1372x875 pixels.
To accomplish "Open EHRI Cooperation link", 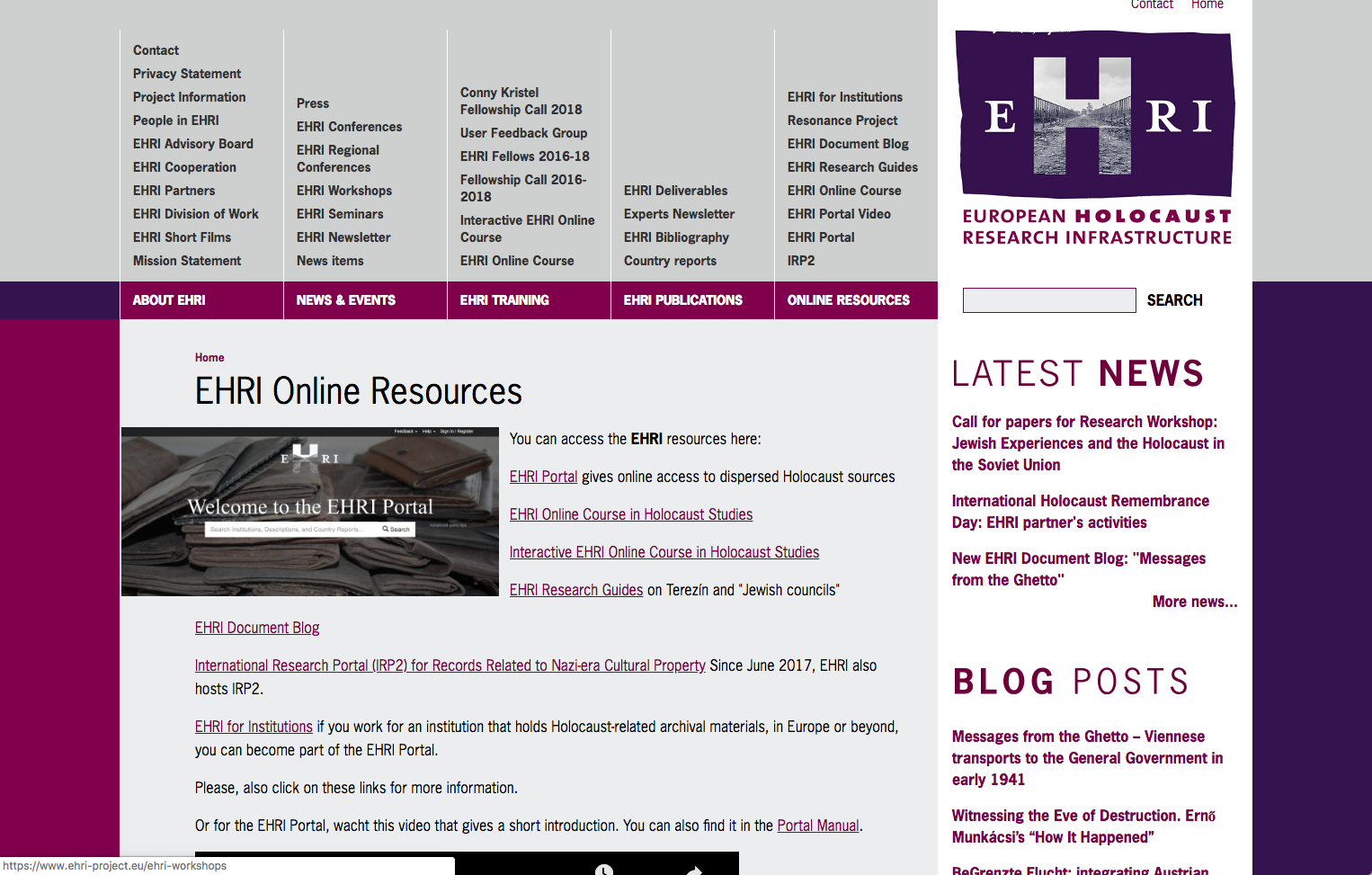I will coord(184,167).
